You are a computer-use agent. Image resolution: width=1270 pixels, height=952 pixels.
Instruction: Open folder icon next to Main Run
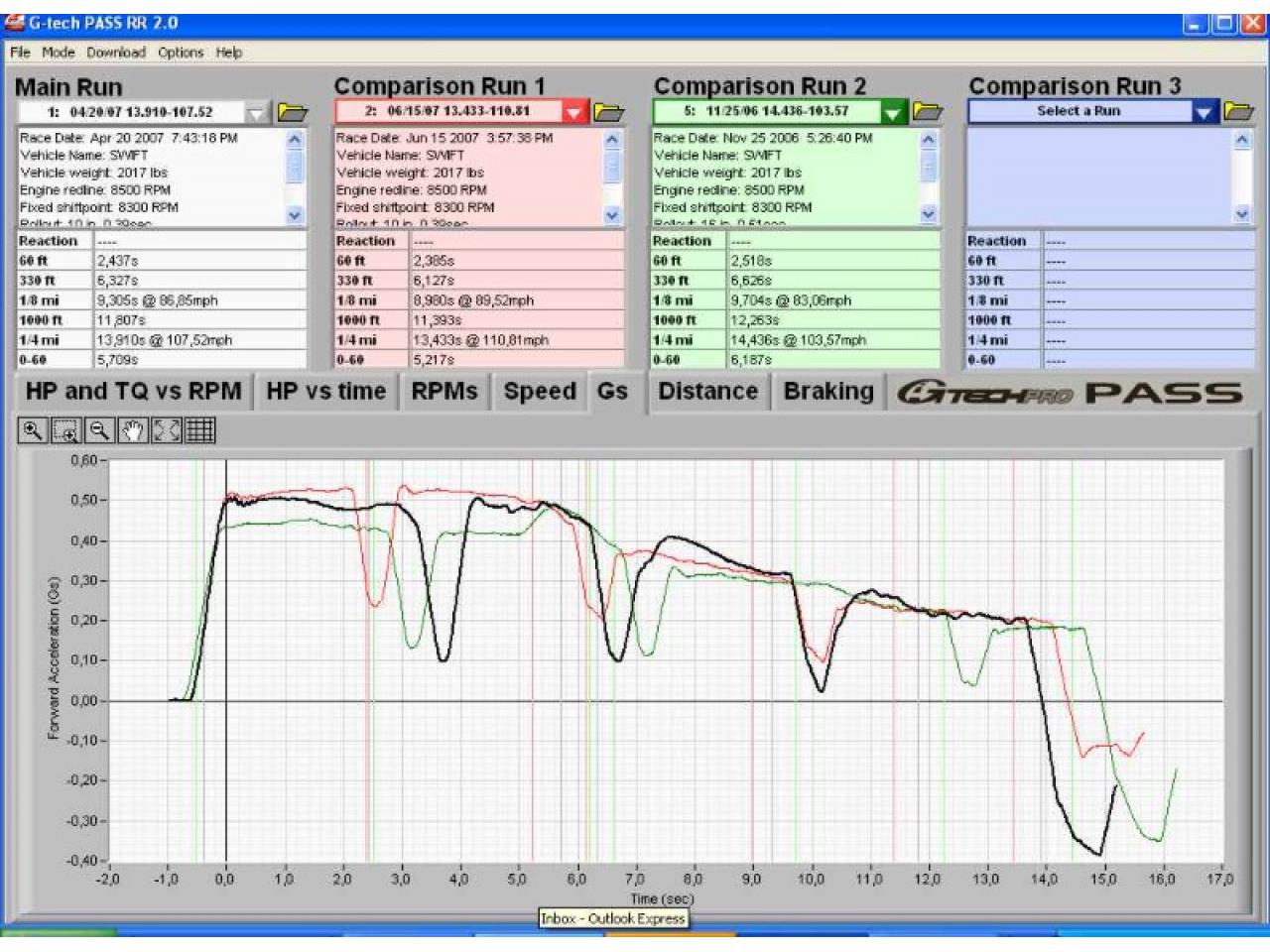(293, 112)
